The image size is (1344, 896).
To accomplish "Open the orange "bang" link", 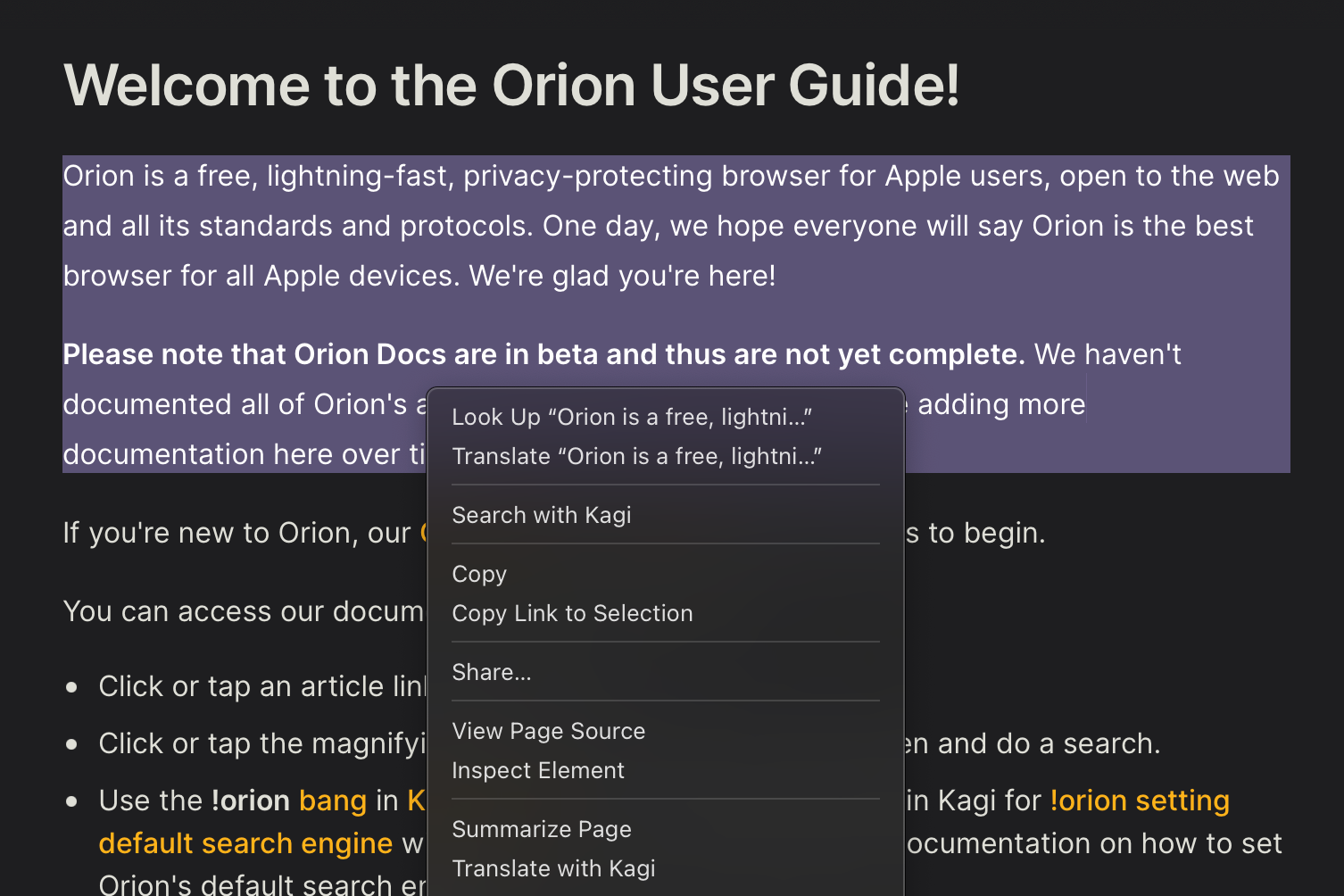I will (x=332, y=801).
